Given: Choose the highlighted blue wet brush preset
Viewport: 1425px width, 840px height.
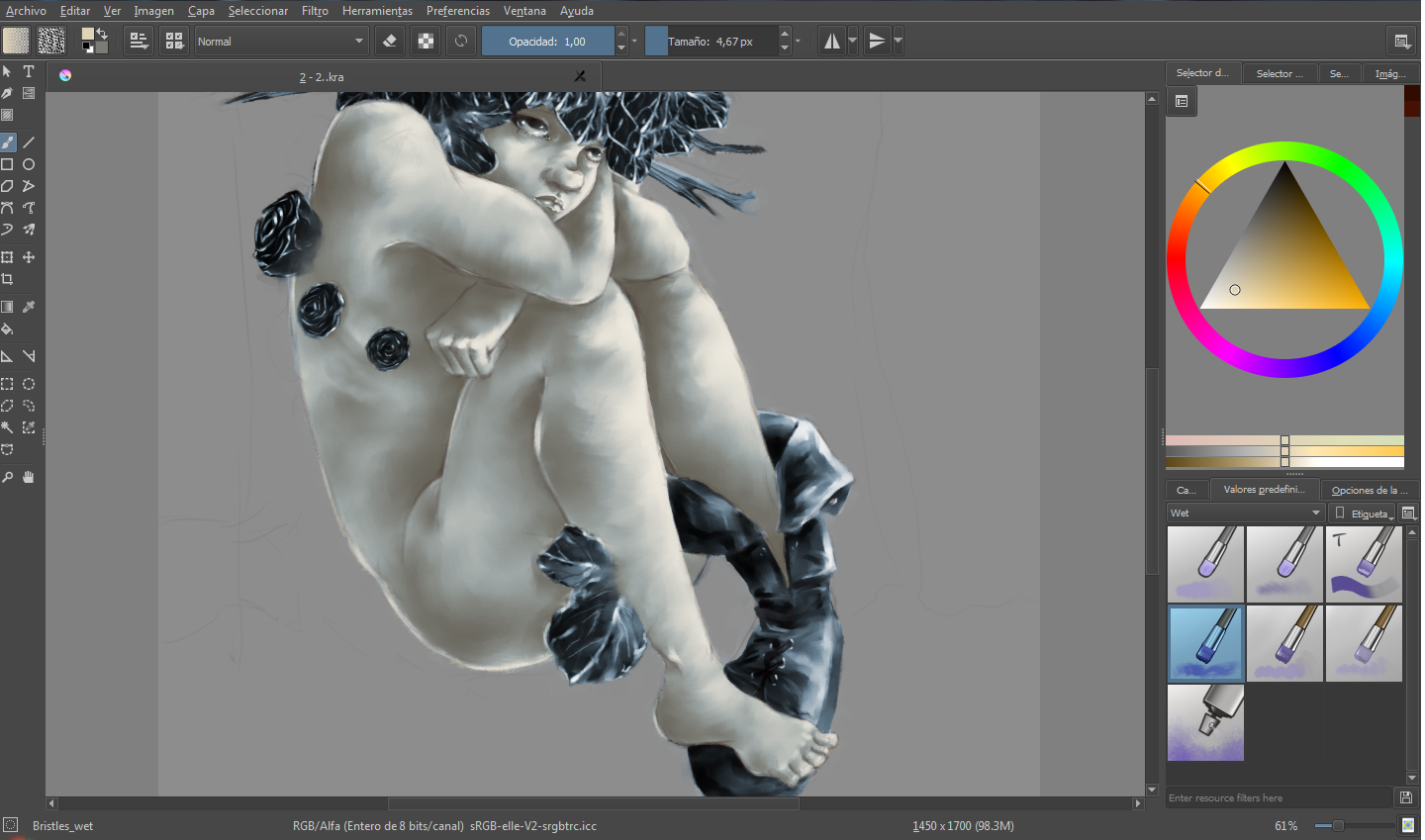Looking at the screenshot, I should (1205, 643).
